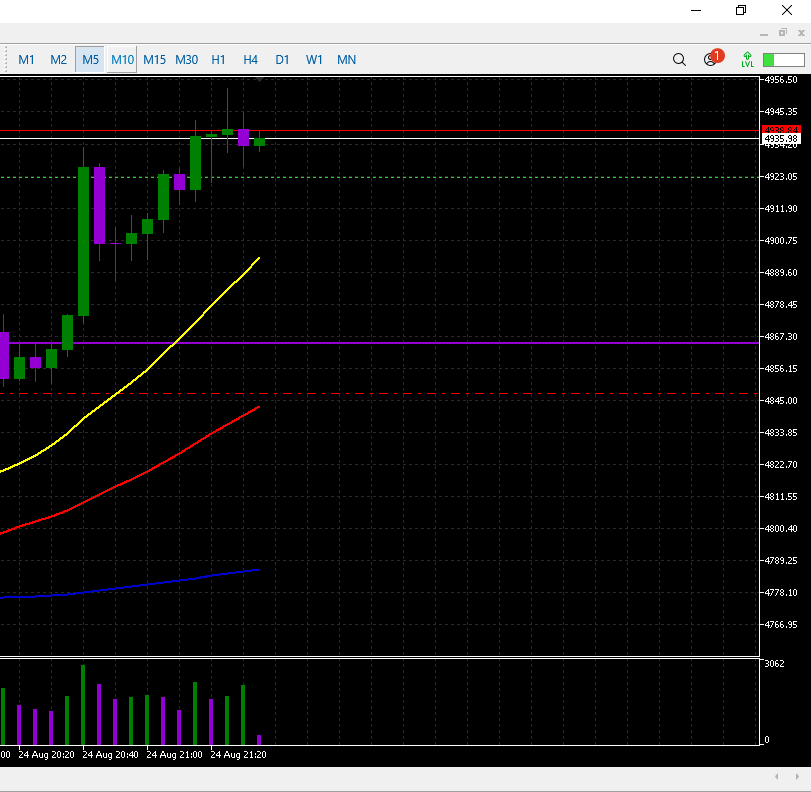The image size is (811, 792).
Task: Select the H4 timeframe
Action: [250, 60]
